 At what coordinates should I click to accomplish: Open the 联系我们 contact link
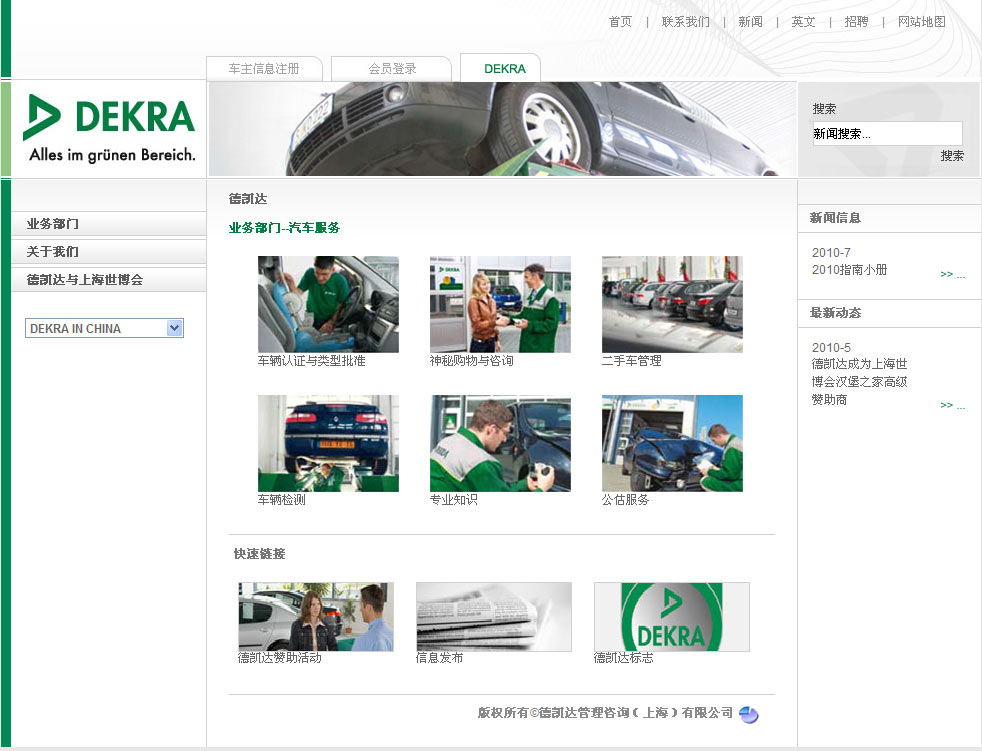(x=686, y=22)
